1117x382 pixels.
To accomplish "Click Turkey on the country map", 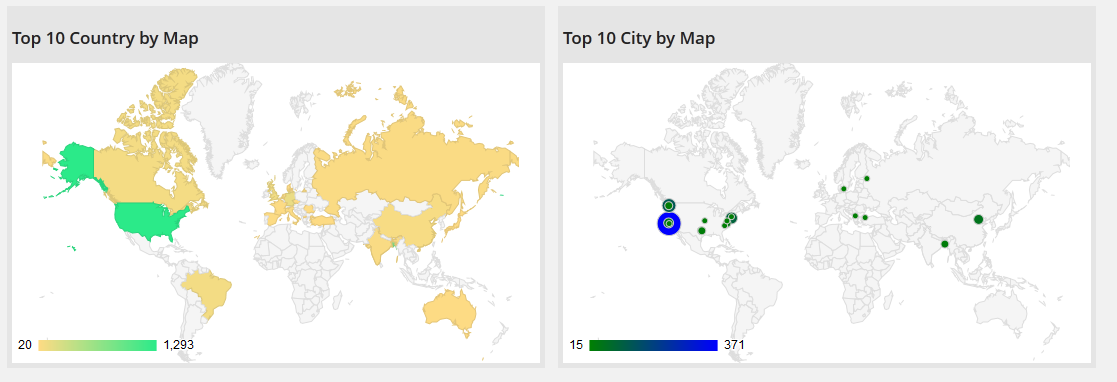I will pyautogui.click(x=323, y=221).
